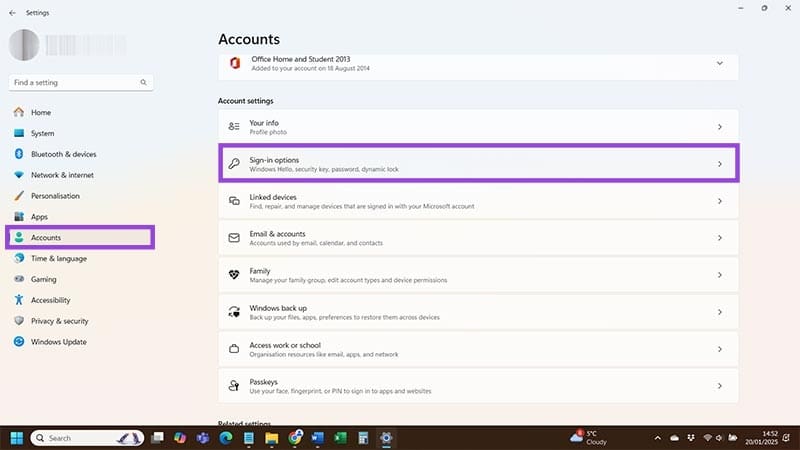The height and width of the screenshot is (450, 800).
Task: Click the back arrow in Settings
Action: (x=12, y=13)
